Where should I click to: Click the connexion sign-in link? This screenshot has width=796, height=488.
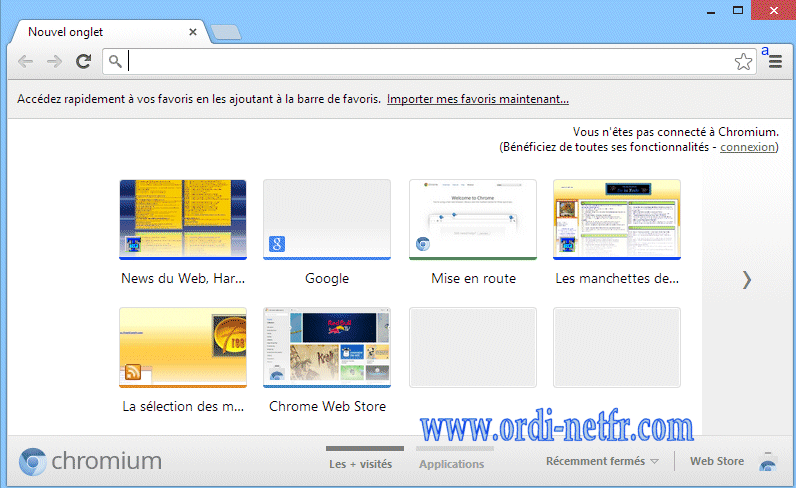point(747,147)
